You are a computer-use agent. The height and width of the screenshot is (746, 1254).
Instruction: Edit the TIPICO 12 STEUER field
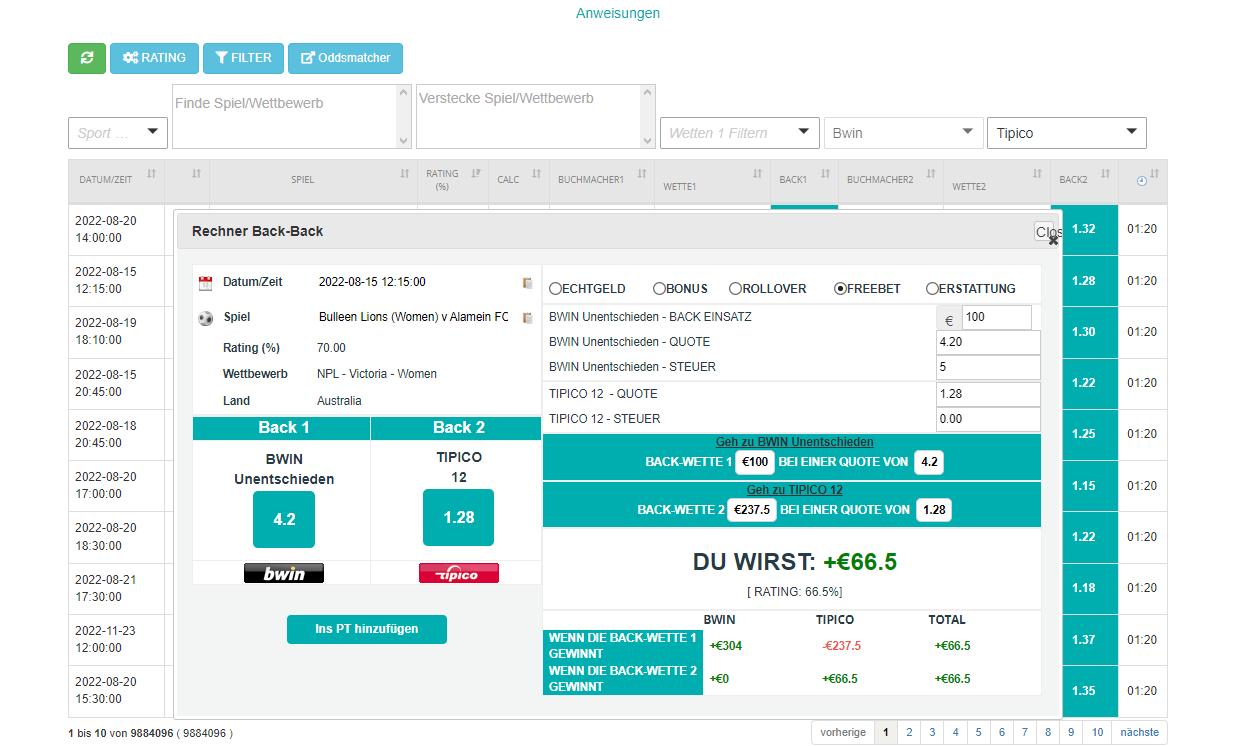988,420
